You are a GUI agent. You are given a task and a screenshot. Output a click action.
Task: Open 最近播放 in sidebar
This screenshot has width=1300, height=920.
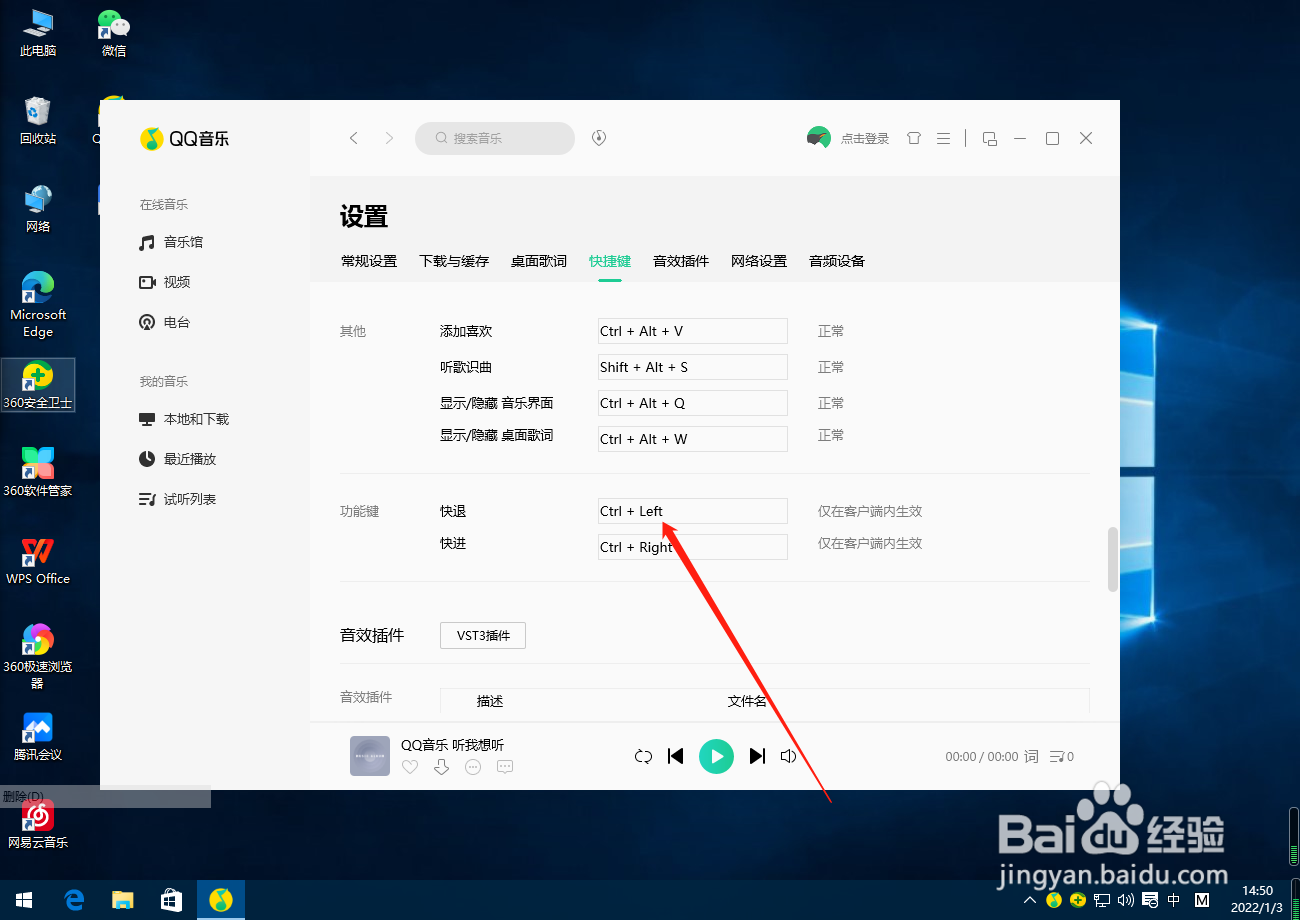[x=177, y=459]
